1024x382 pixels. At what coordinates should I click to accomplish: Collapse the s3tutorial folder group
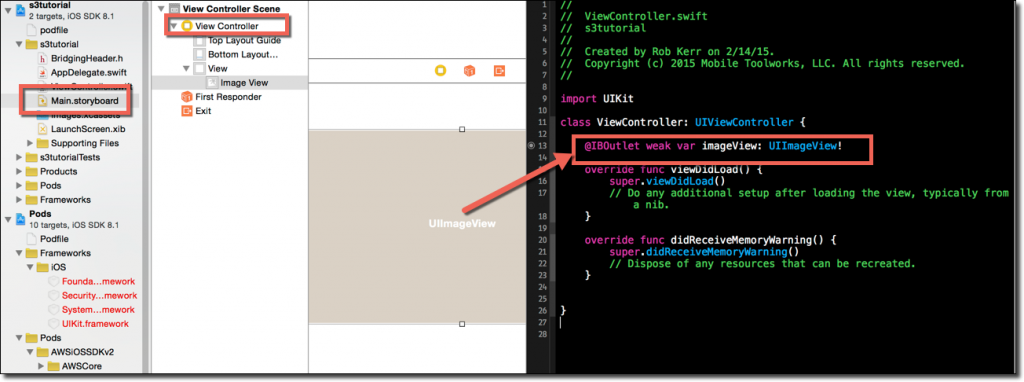coord(18,45)
